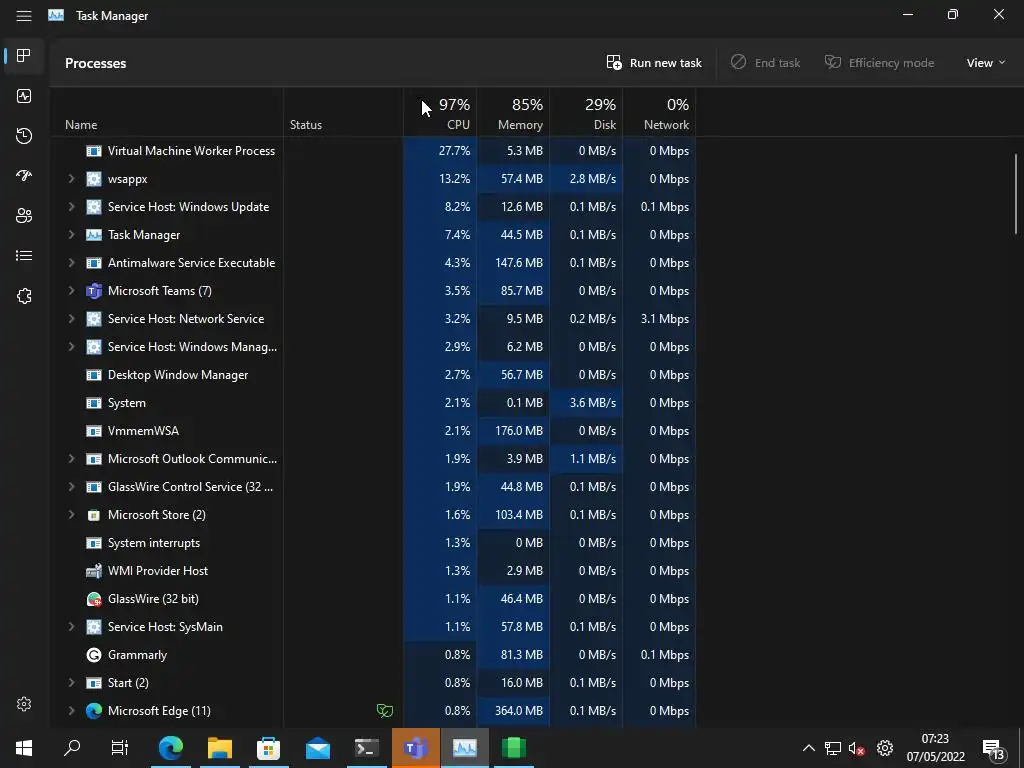Open Task View on the taskbar
Screen dimensions: 1024x768
tap(120, 748)
